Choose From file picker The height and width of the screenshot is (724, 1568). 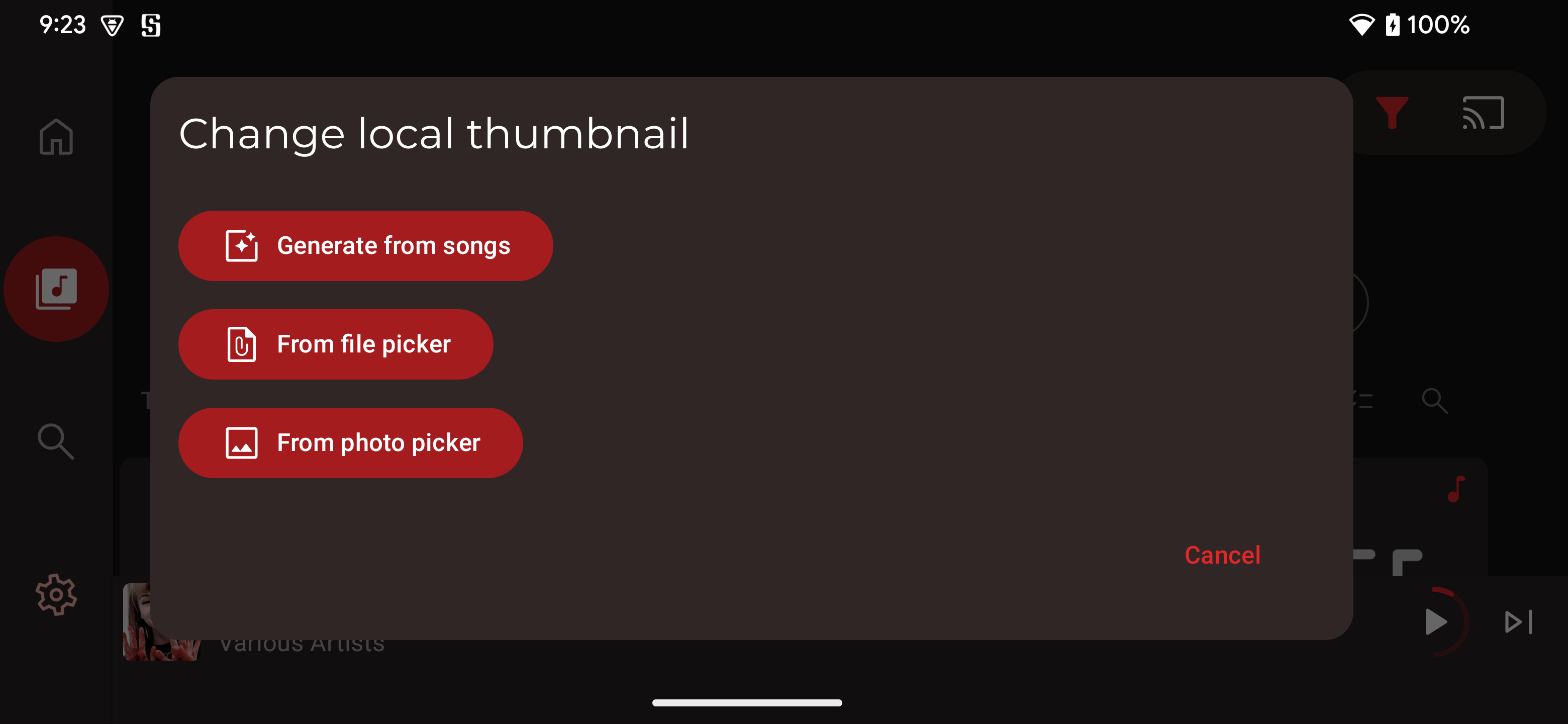pos(335,344)
